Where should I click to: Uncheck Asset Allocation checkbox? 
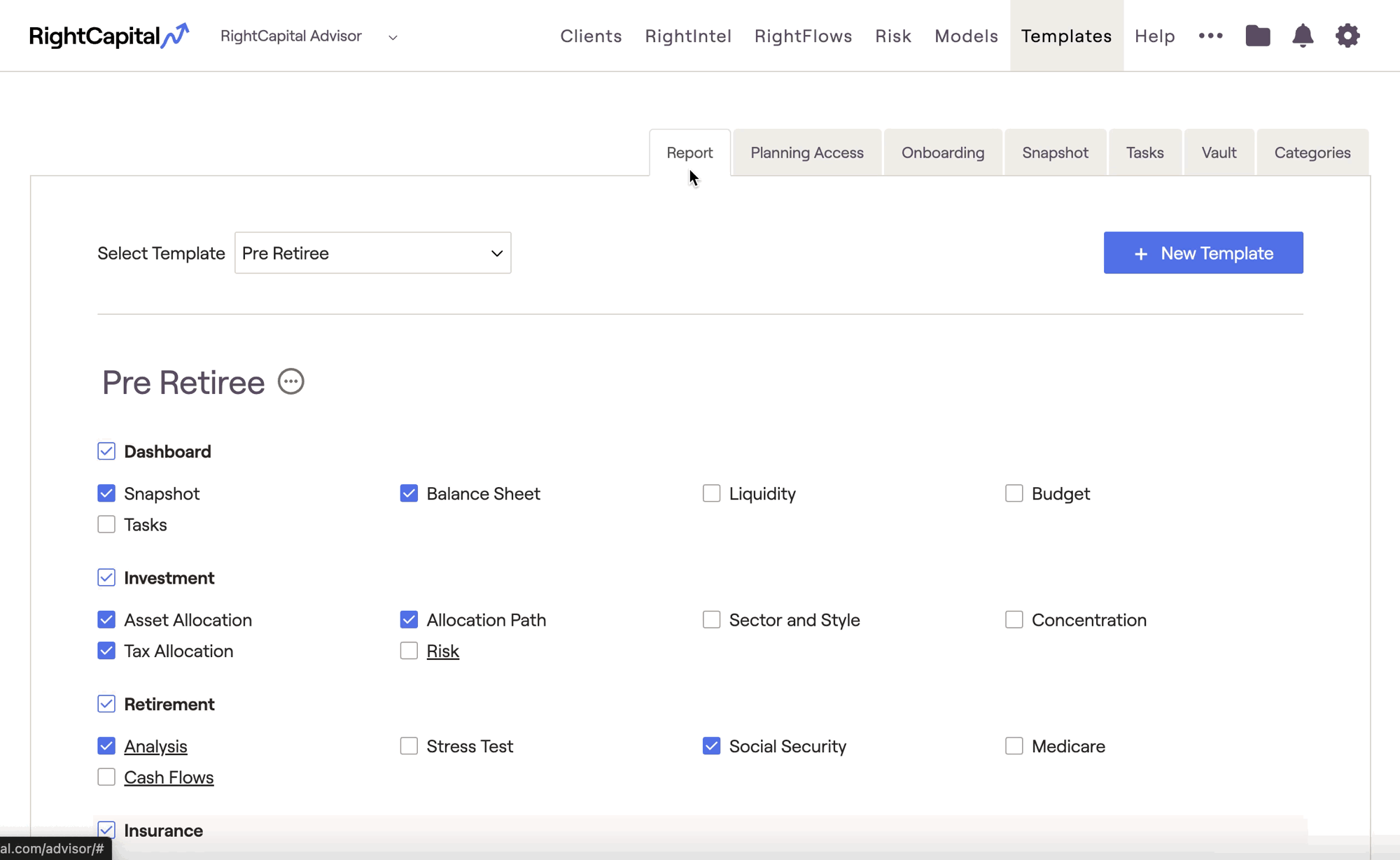tap(106, 619)
